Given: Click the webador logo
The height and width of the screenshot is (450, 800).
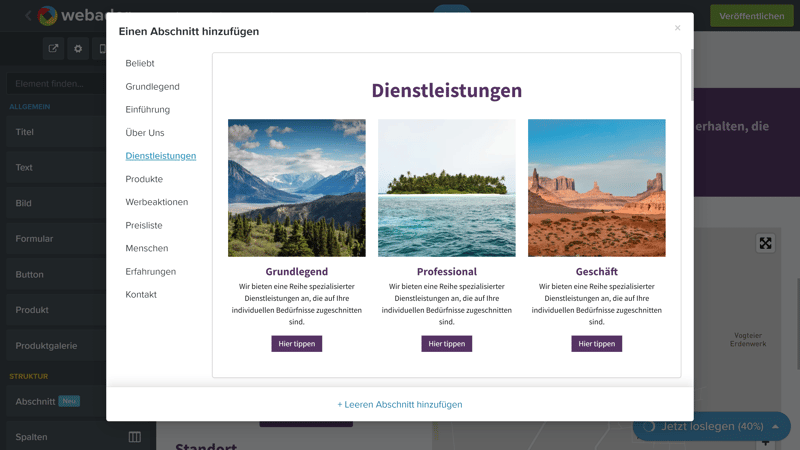Looking at the screenshot, I should tap(71, 15).
